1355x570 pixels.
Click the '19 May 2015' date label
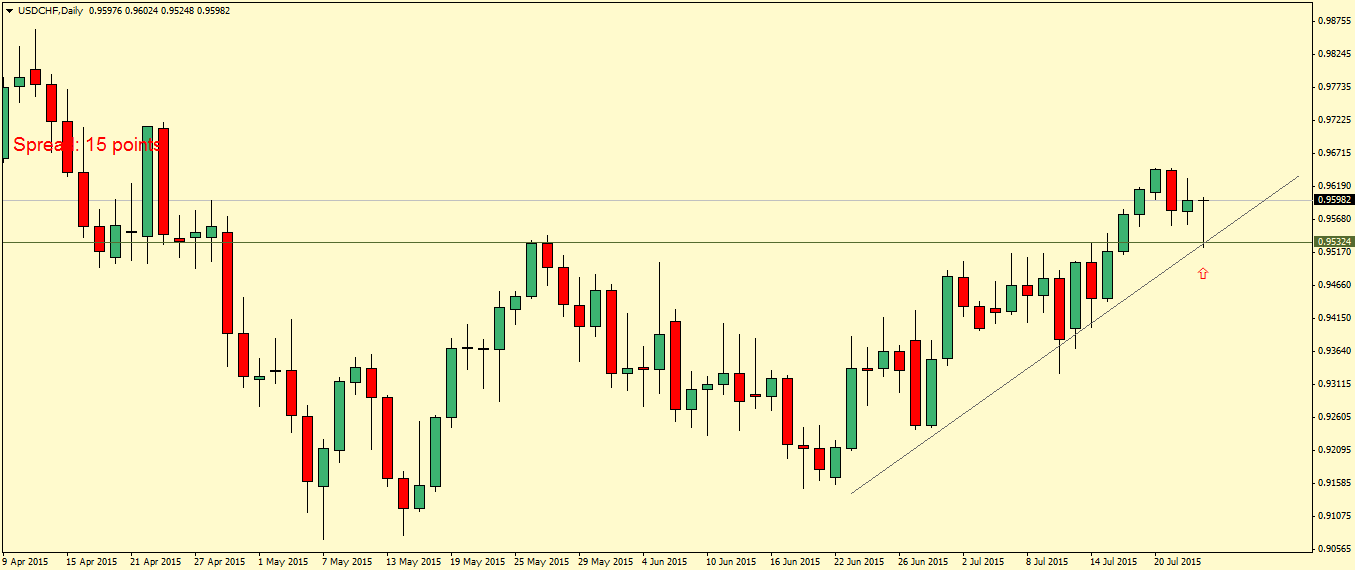[479, 561]
